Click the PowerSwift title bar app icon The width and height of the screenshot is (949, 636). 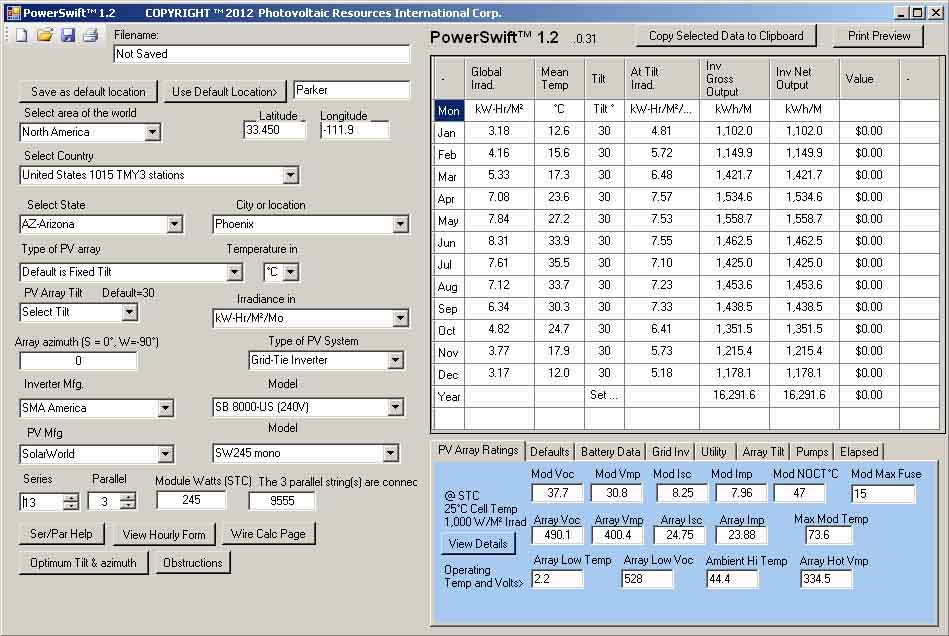pos(13,13)
